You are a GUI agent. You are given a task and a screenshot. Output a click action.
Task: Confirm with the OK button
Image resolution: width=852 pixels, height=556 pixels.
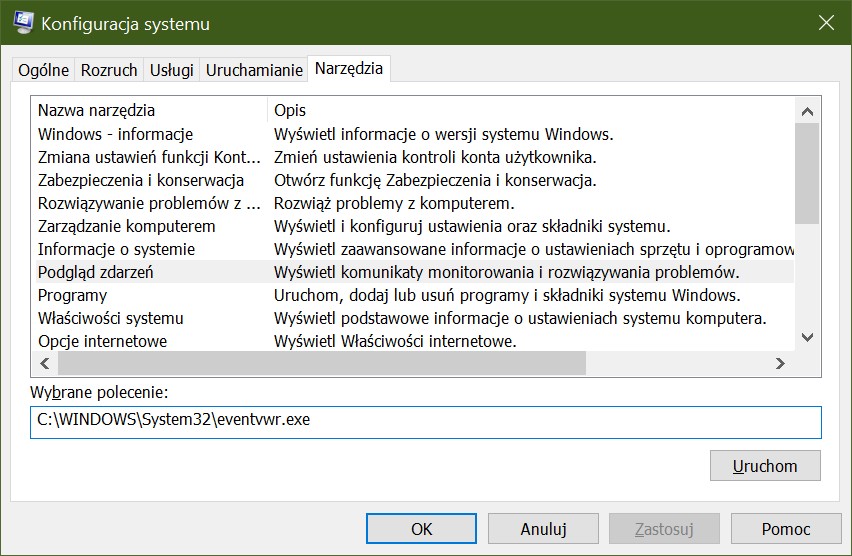coord(421,528)
